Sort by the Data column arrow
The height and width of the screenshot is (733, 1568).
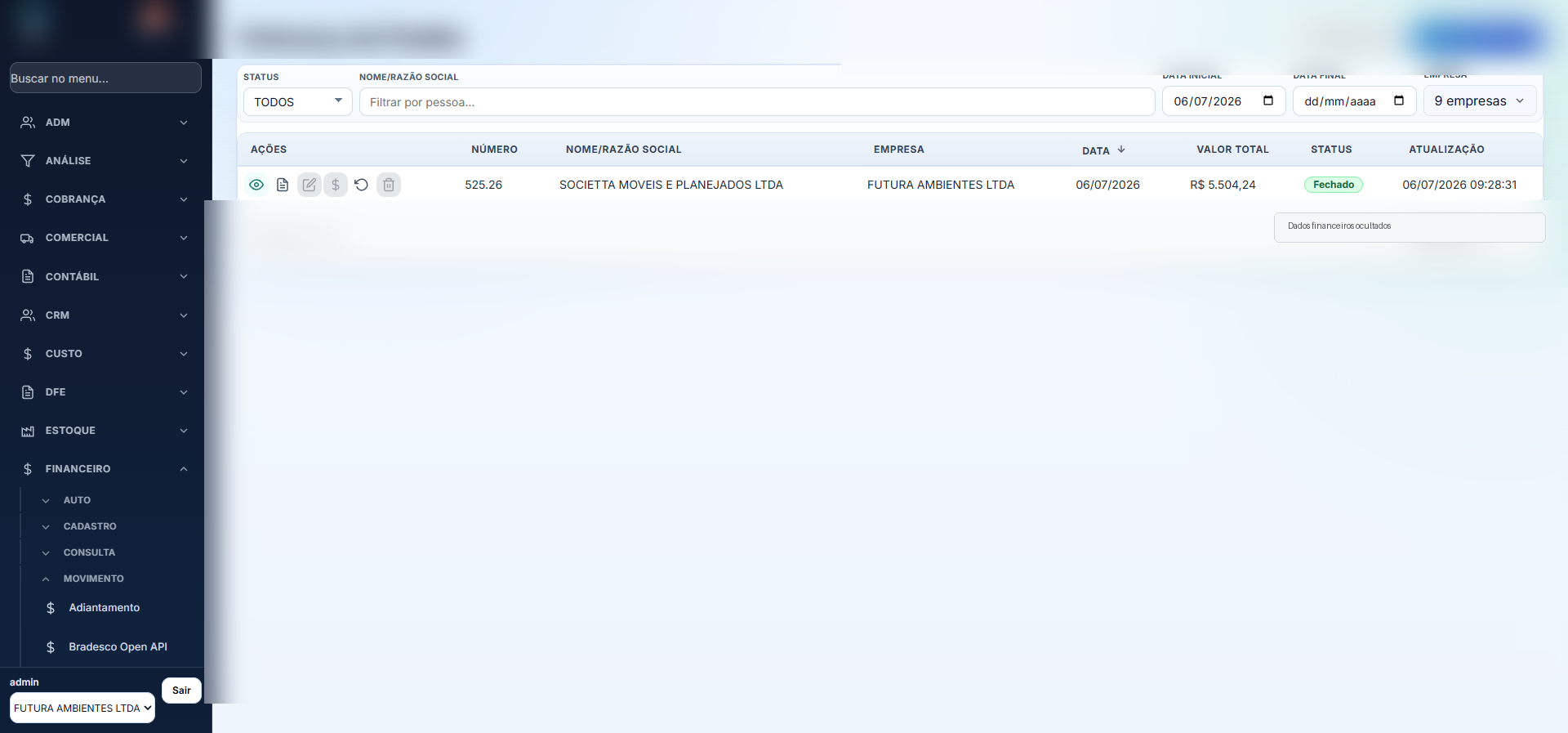pyautogui.click(x=1121, y=150)
